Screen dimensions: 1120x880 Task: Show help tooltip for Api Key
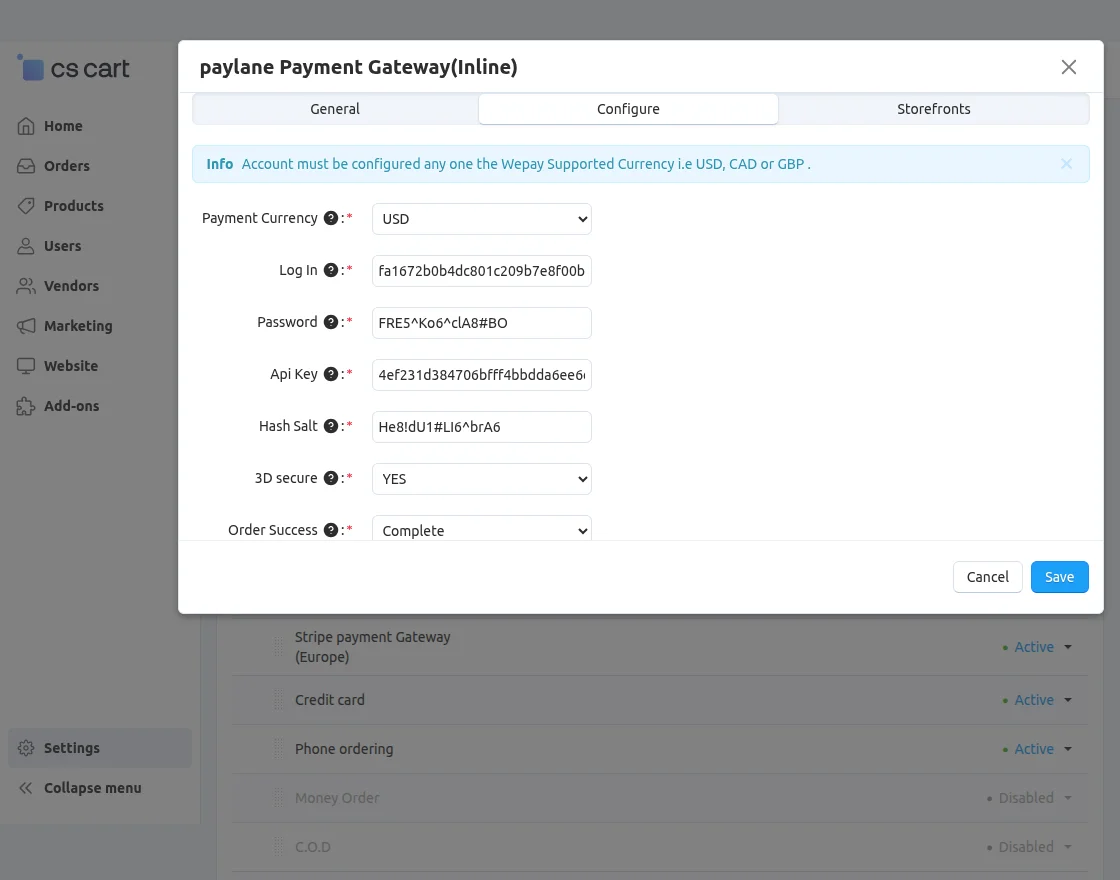331,374
